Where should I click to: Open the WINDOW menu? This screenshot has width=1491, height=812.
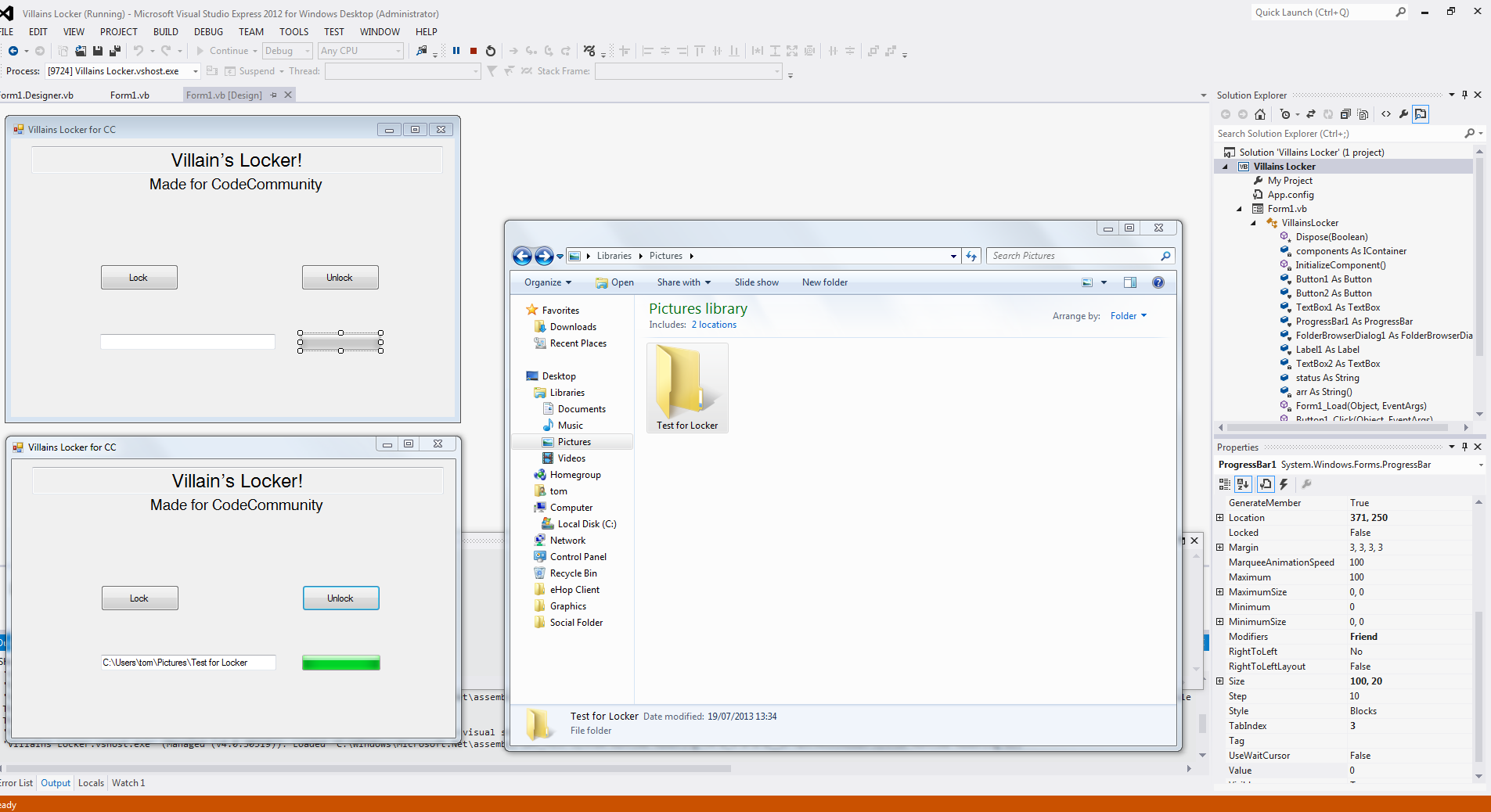pos(380,32)
